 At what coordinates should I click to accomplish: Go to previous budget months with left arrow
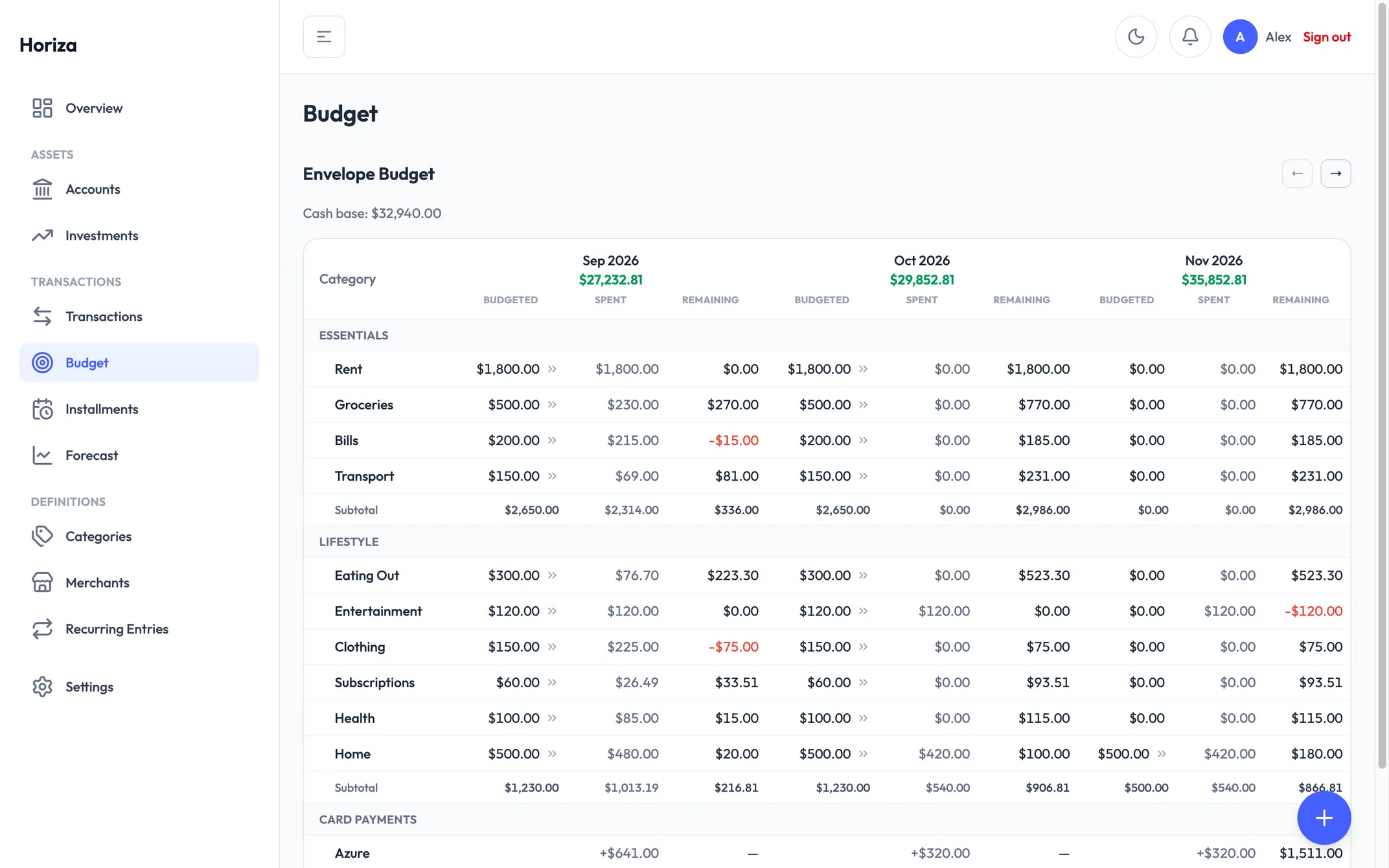(x=1297, y=174)
